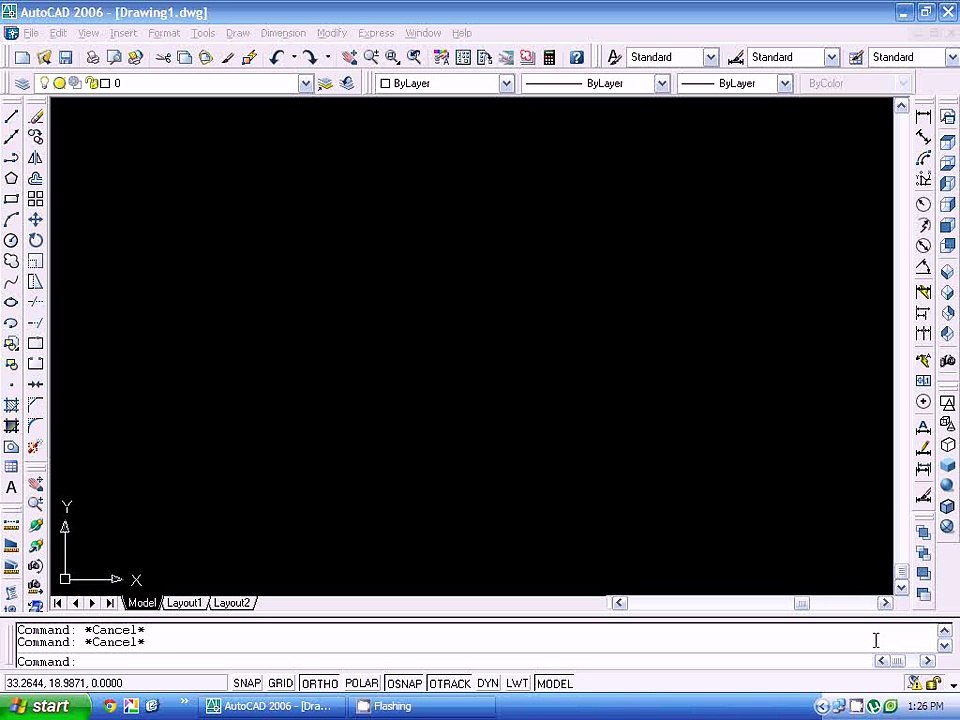Click the Flashing taskbar button

coord(421,707)
